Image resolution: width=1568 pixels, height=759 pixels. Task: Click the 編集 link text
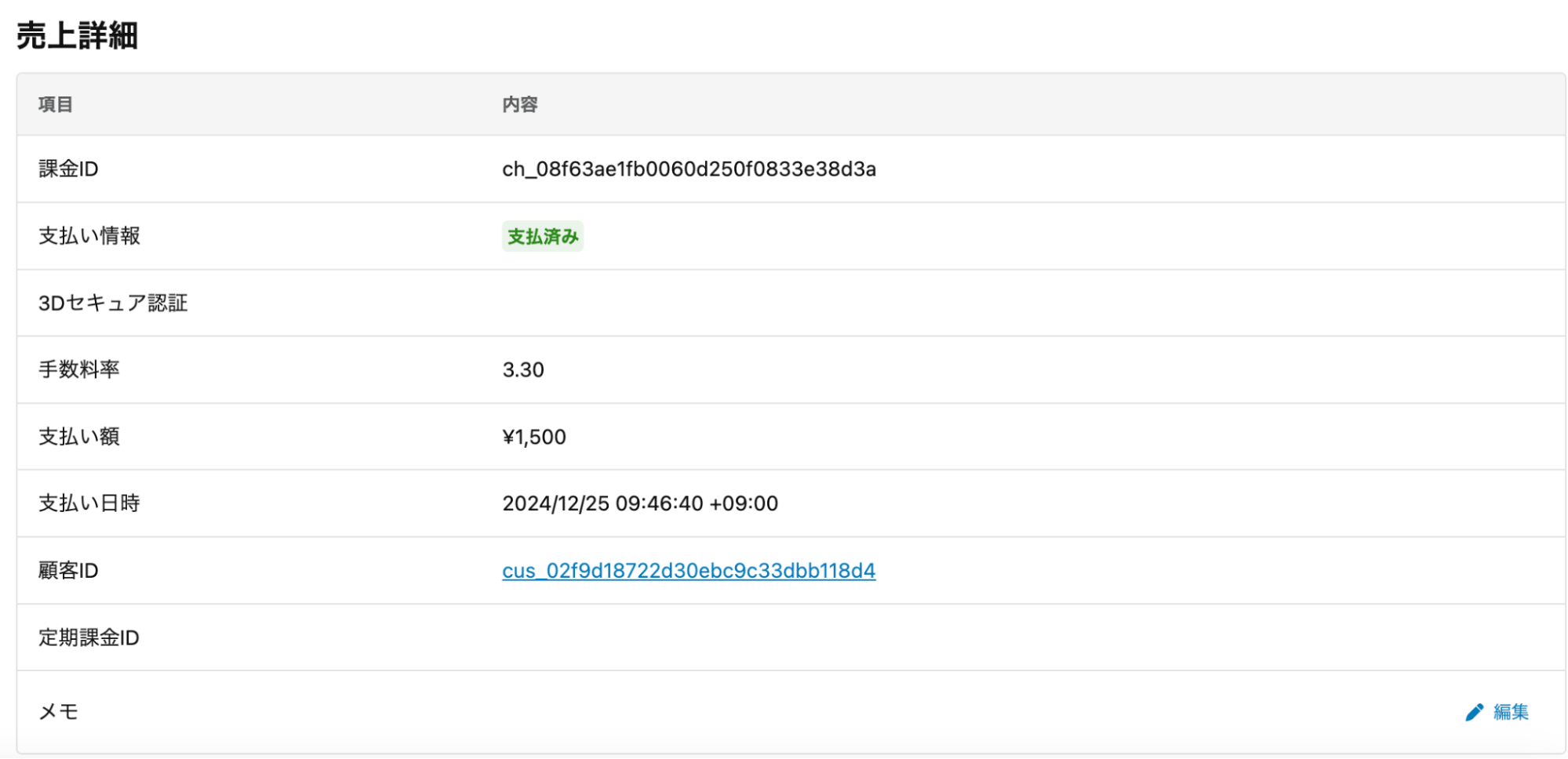tap(1511, 712)
